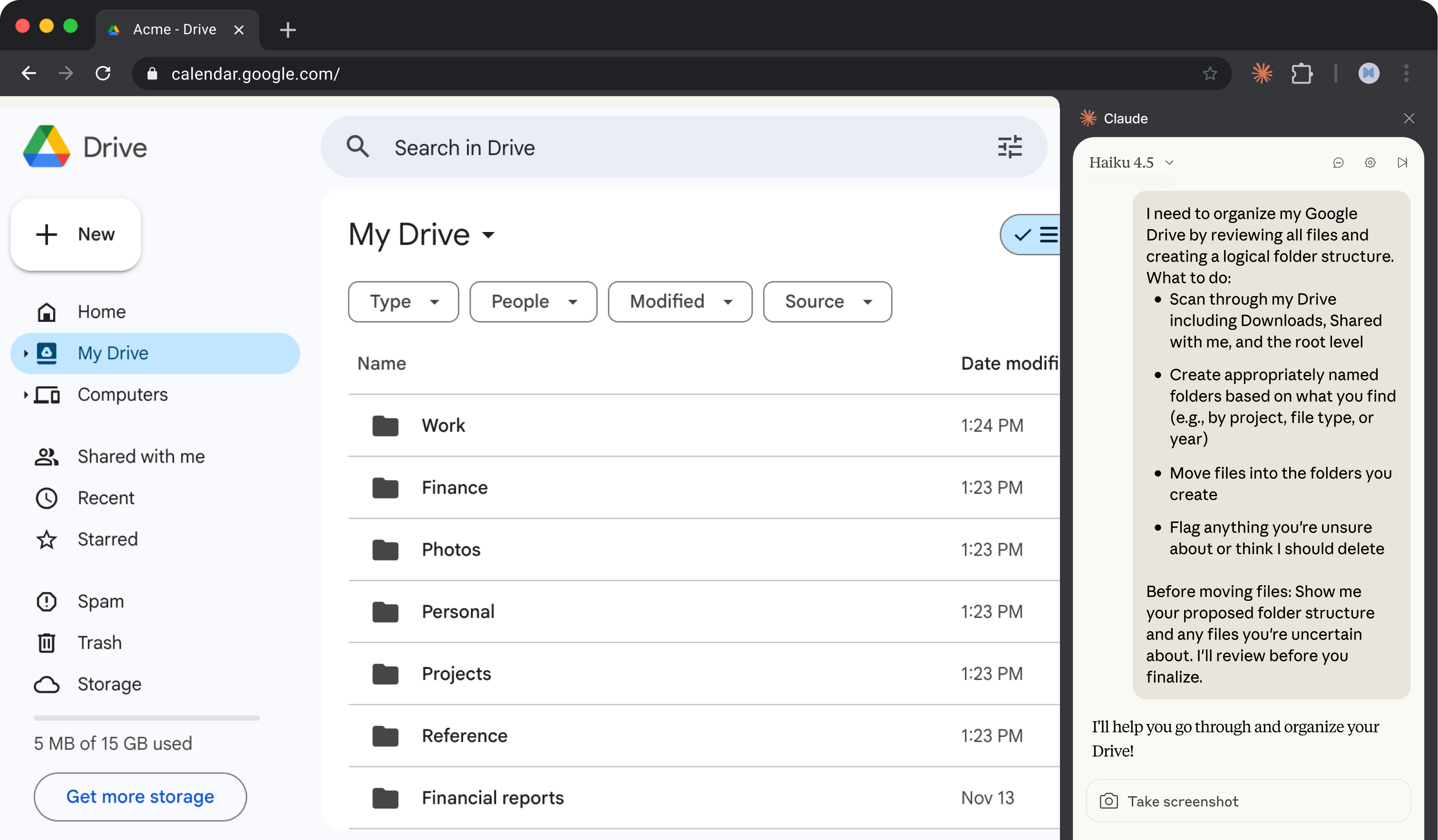1438x840 pixels.
Task: Open the Spam section
Action: 100,601
